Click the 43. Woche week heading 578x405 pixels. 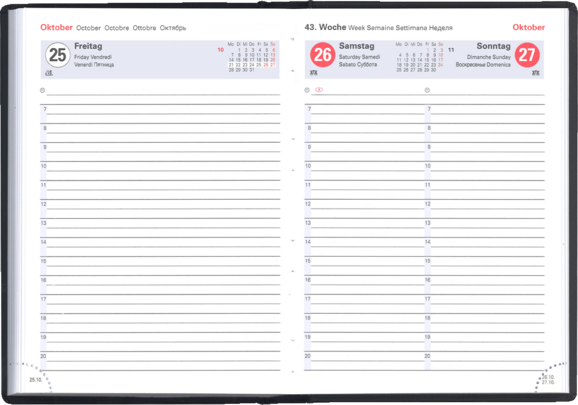pyautogui.click(x=325, y=27)
